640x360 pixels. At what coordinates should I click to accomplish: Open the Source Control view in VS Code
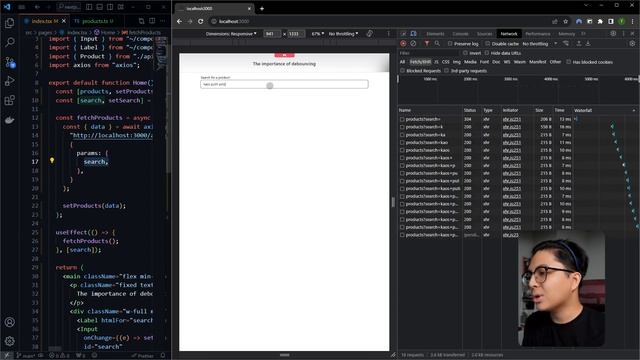click(x=9, y=62)
